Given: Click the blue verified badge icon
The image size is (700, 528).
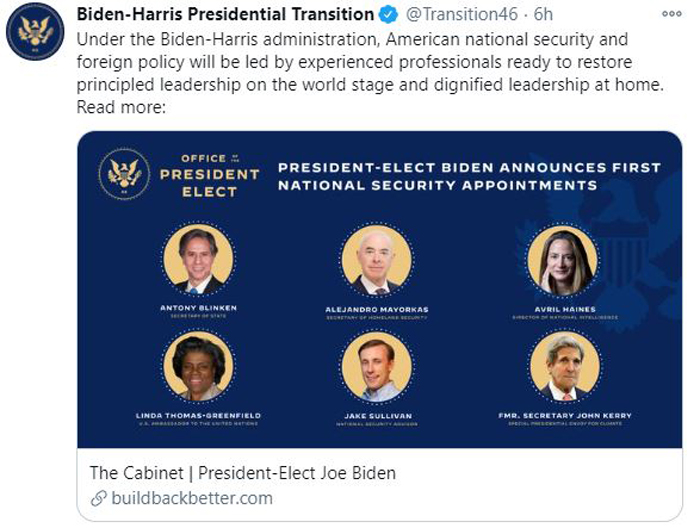Looking at the screenshot, I should click(388, 14).
